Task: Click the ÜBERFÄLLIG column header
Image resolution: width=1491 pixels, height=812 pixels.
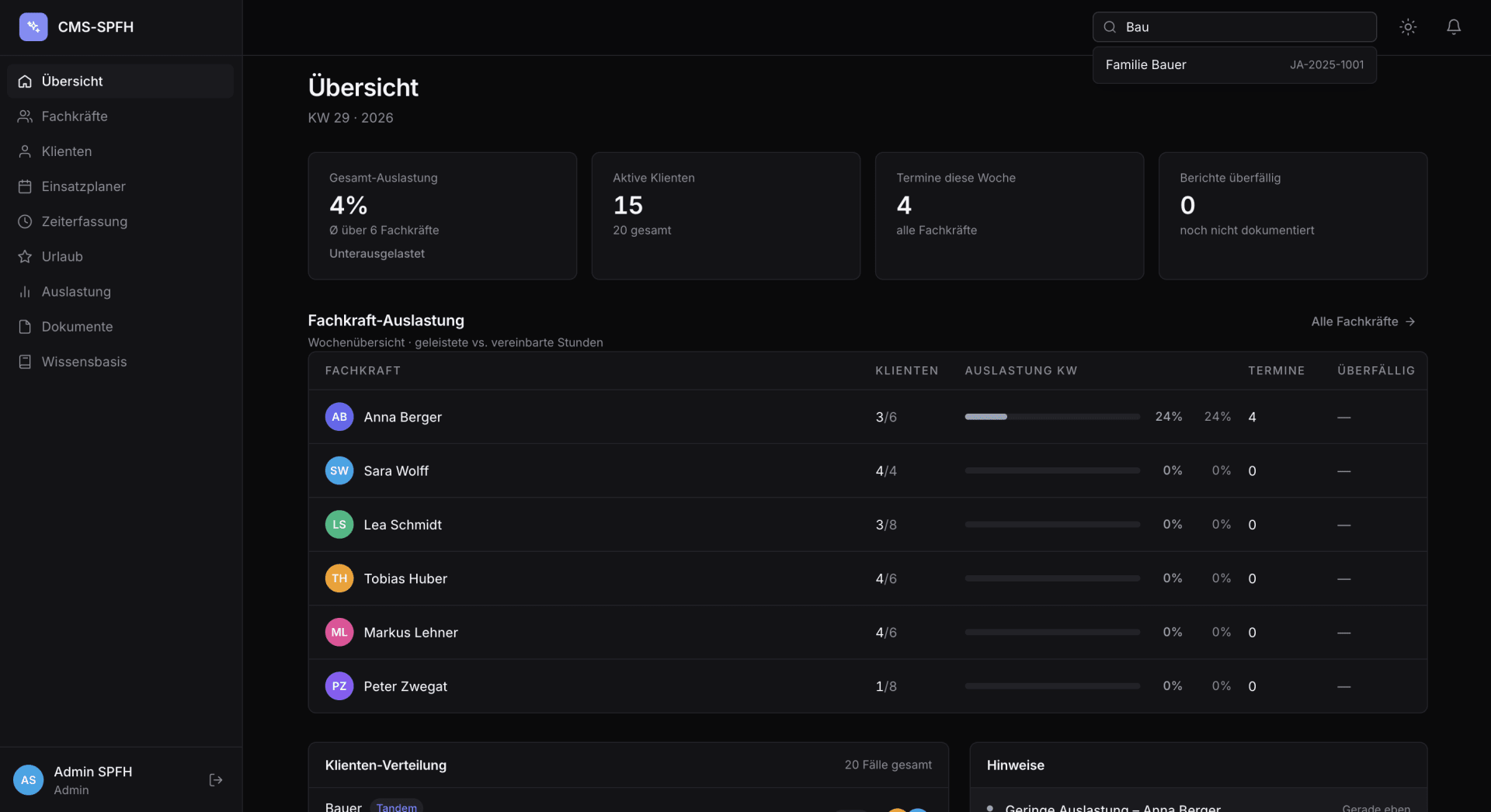Action: (x=1376, y=371)
